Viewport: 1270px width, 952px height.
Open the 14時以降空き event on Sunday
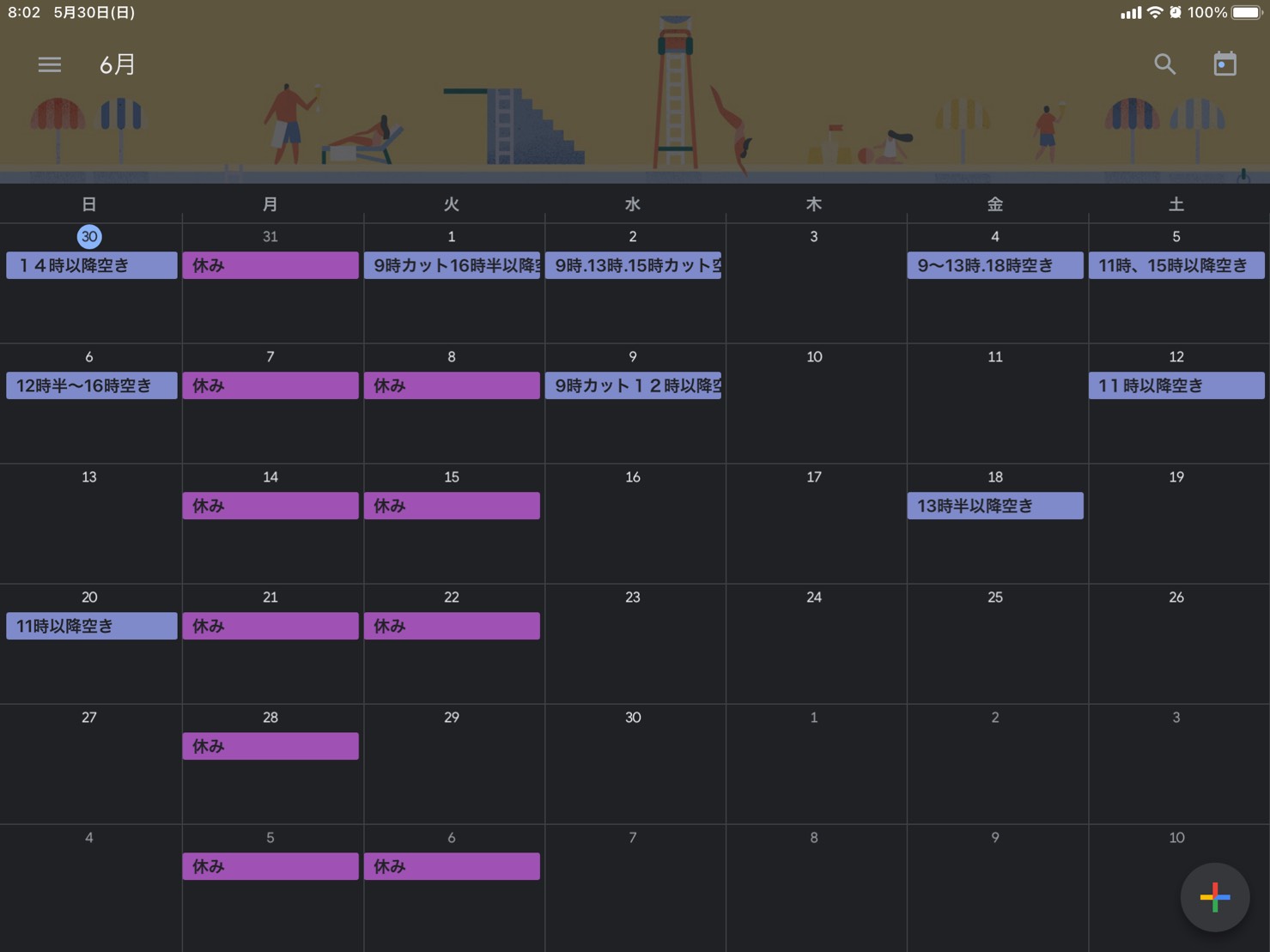pos(91,265)
